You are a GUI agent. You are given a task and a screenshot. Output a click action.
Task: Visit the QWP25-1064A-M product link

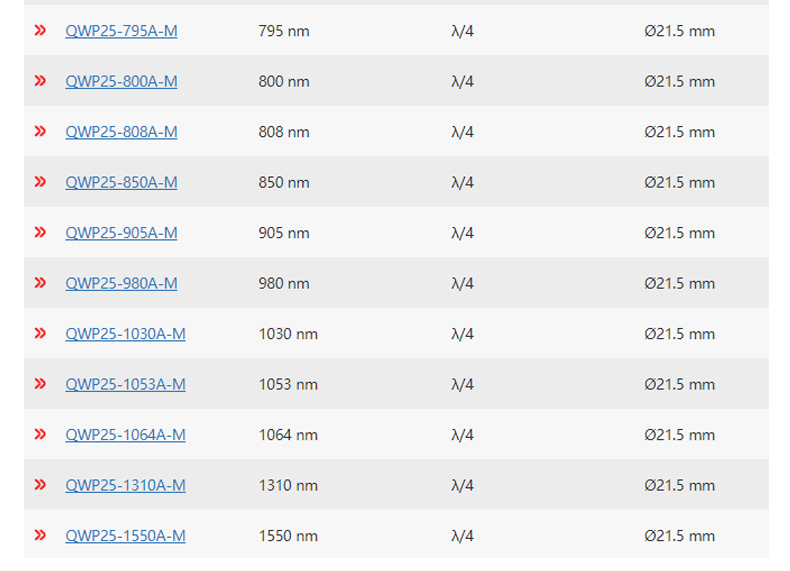click(x=125, y=435)
